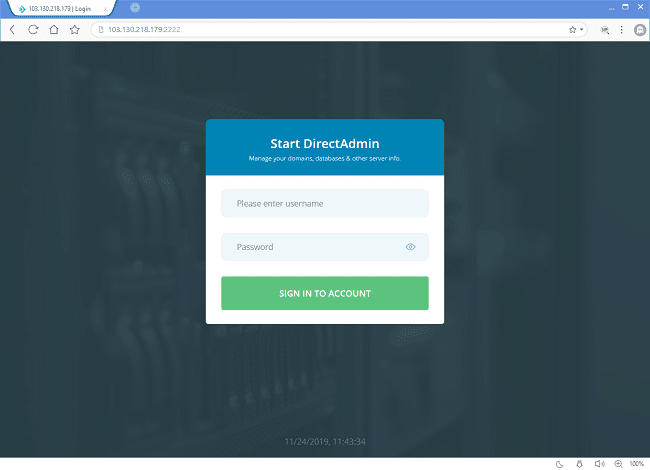Bookmark page with the toolbar star icon

pos(74,30)
